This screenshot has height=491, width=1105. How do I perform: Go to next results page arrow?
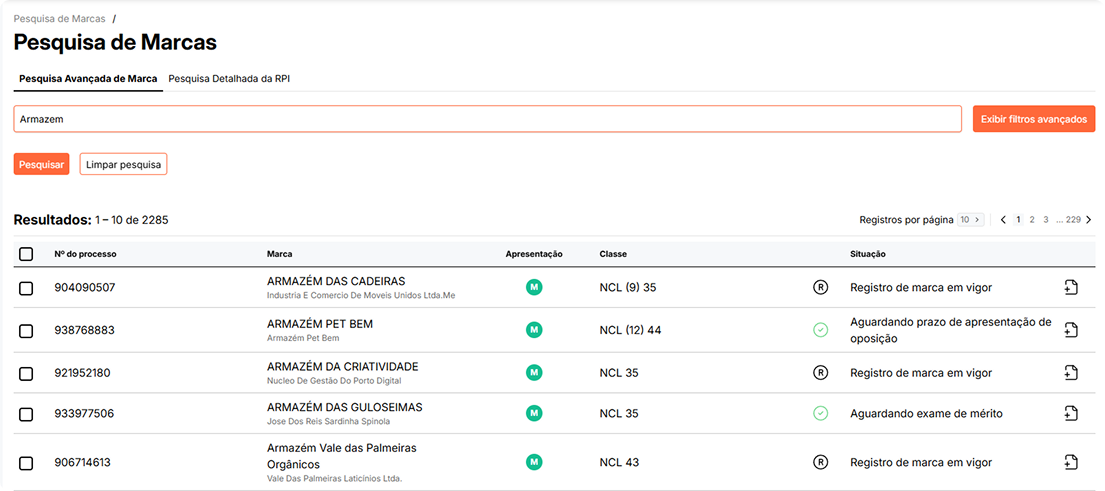[x=1089, y=220]
